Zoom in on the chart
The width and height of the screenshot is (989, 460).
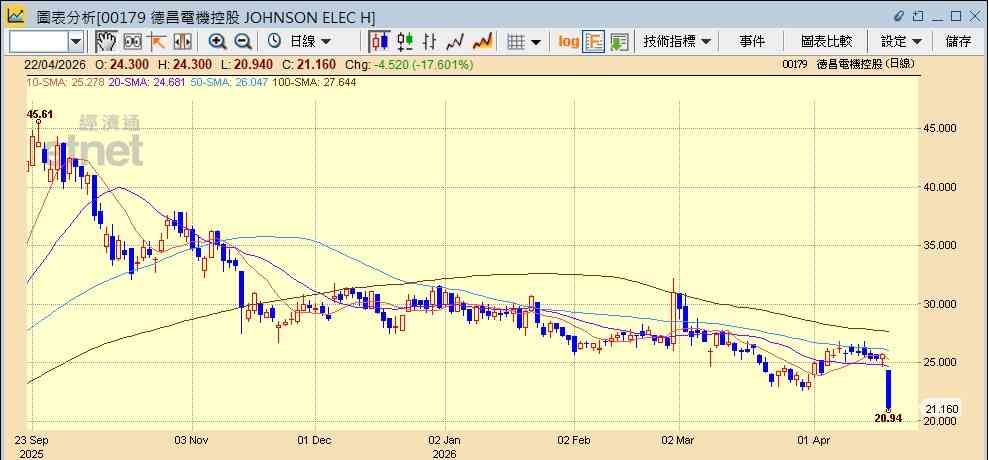(218, 42)
